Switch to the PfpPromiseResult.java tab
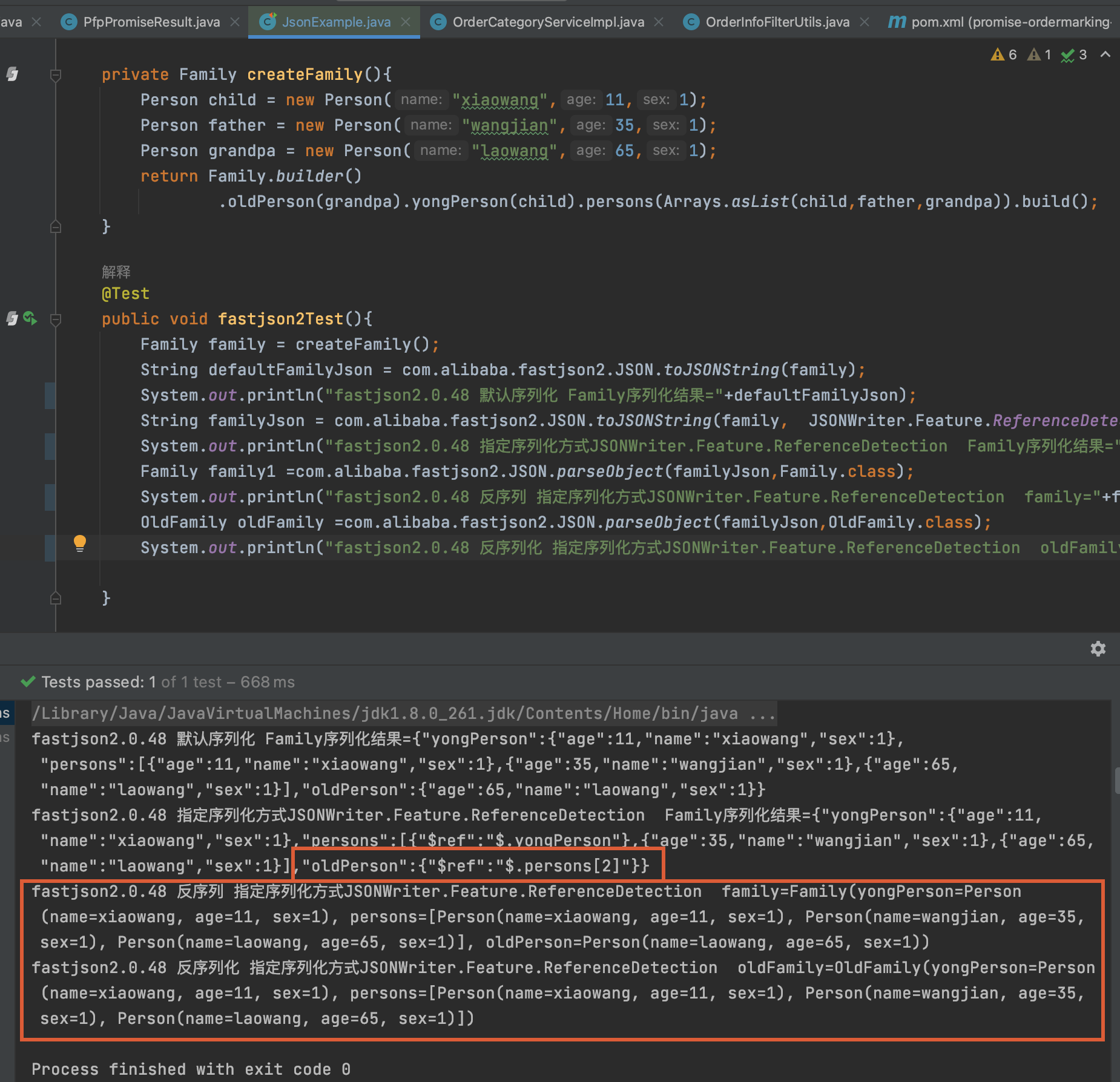 pos(151,22)
